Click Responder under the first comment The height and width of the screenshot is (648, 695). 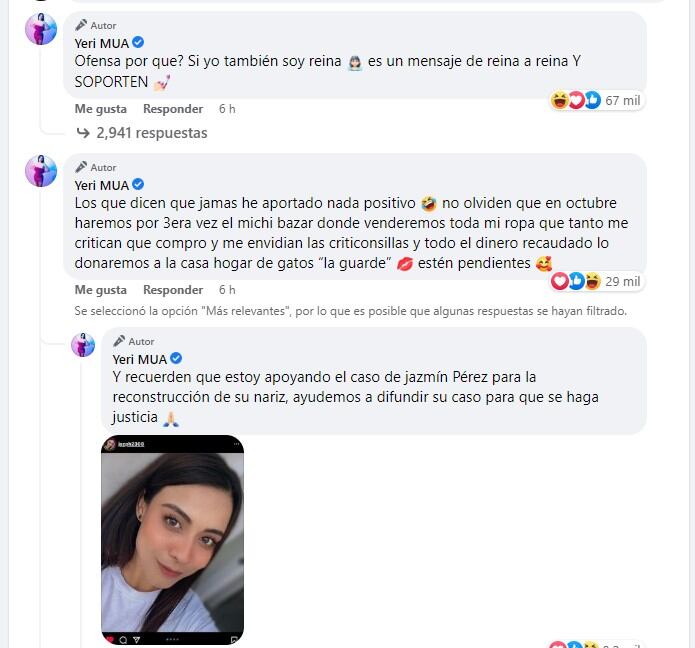pyautogui.click(x=173, y=109)
